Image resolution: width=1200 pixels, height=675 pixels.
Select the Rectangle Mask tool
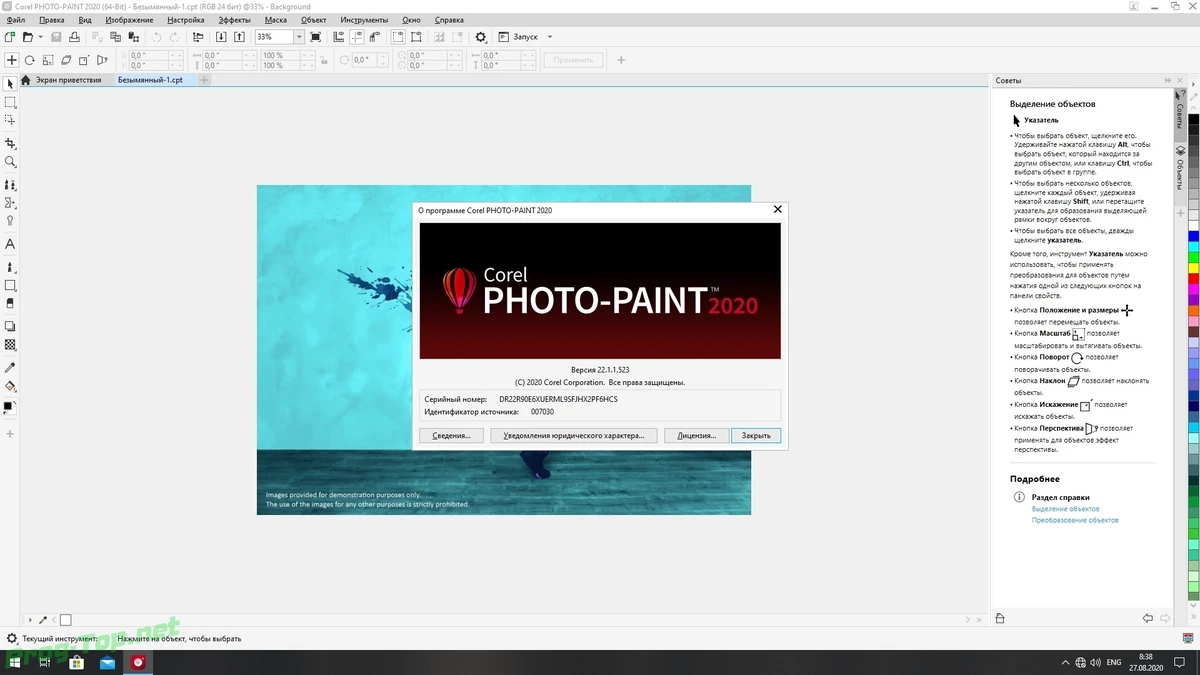pyautogui.click(x=10, y=102)
